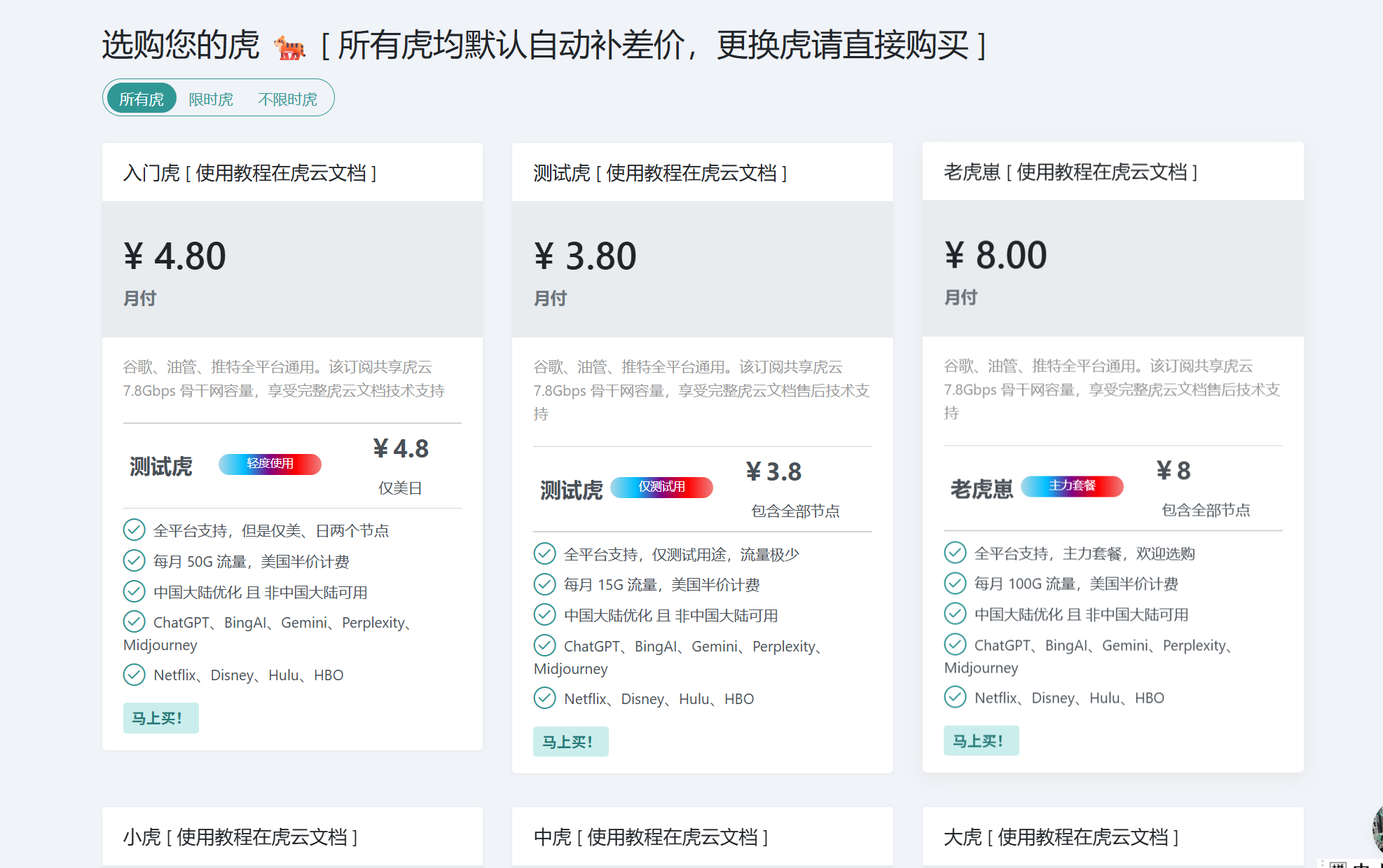Image resolution: width=1383 pixels, height=868 pixels.
Task: Click checkmark icon beside 每月 50G 流量
Action: (x=134, y=560)
